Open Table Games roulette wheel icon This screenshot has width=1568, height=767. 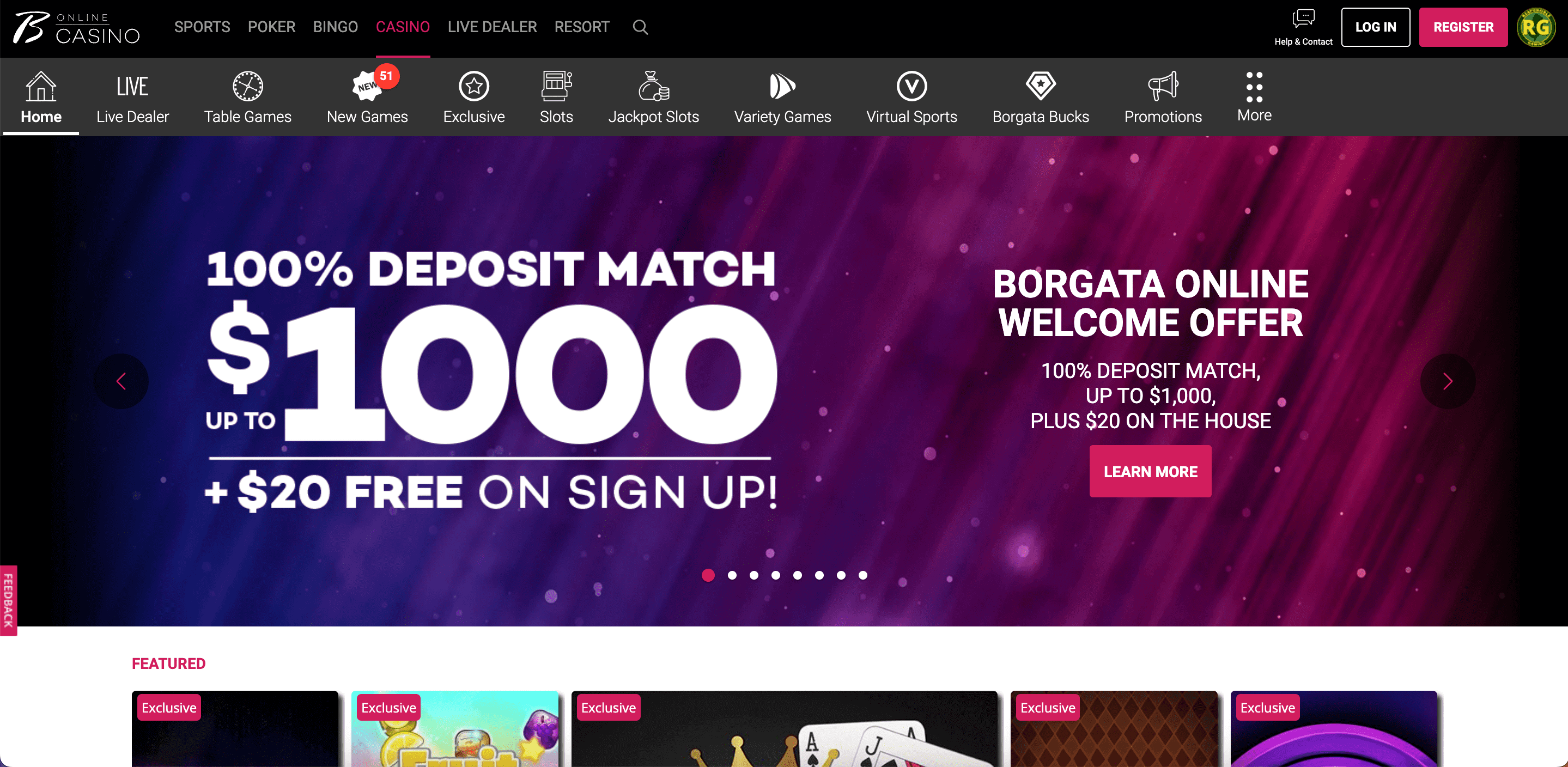pyautogui.click(x=248, y=86)
